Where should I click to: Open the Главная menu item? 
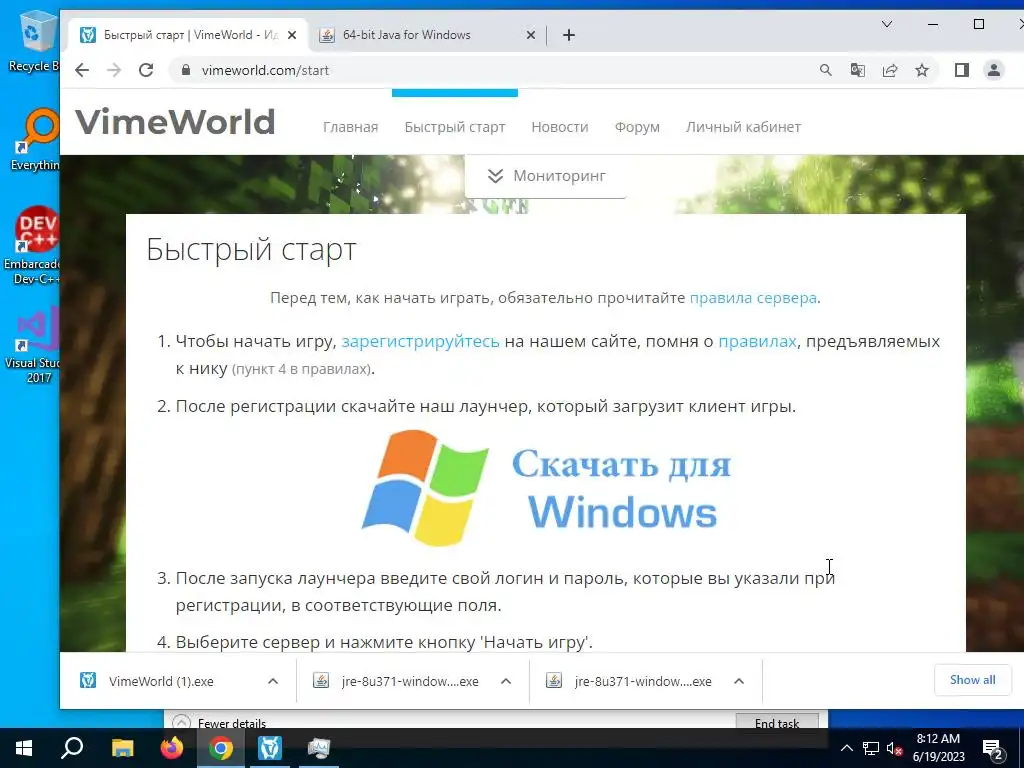point(351,127)
